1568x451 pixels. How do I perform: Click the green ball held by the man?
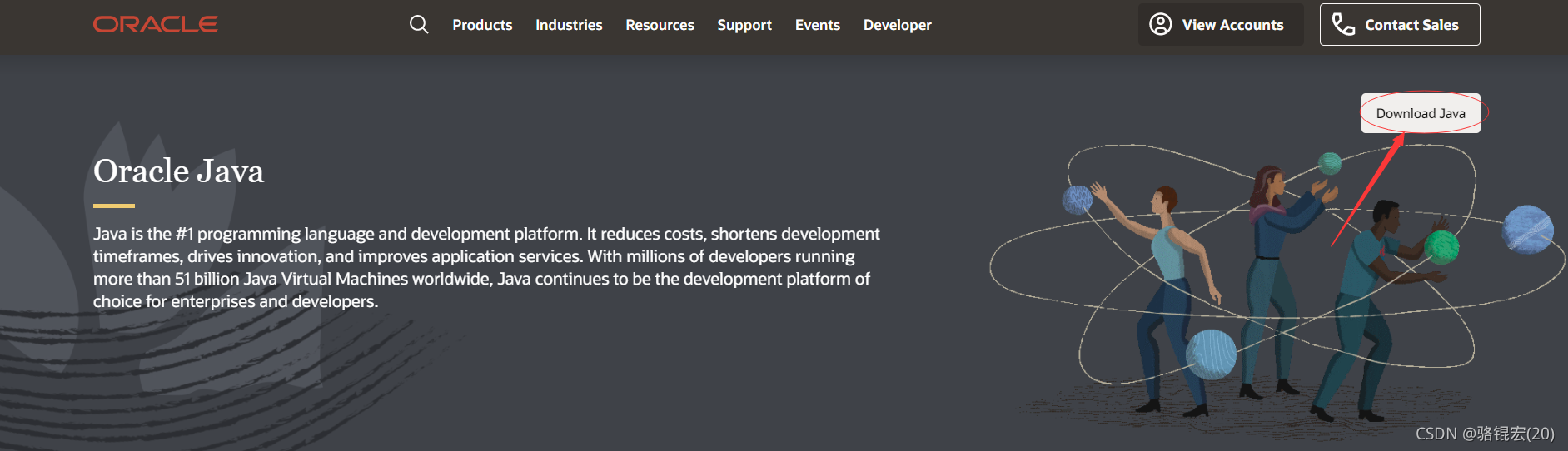[1441, 247]
